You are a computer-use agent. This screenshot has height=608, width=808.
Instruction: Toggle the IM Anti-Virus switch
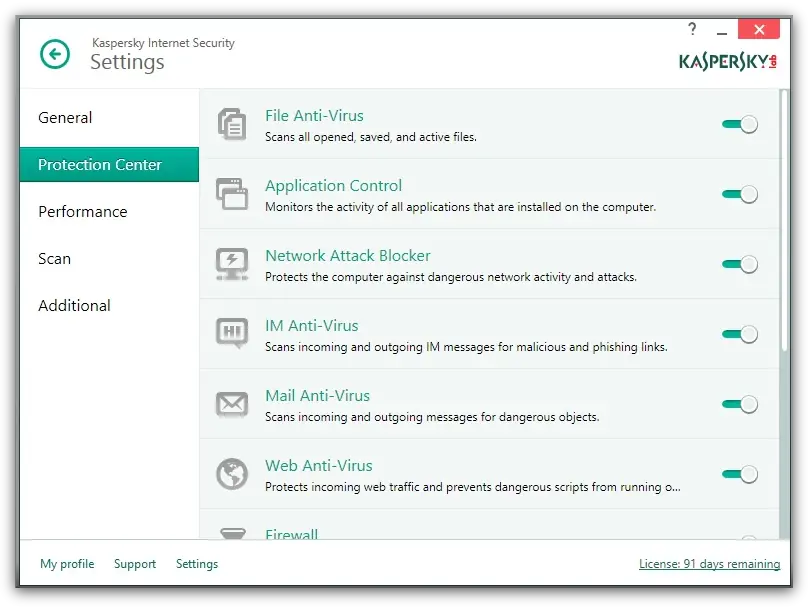[x=740, y=334]
